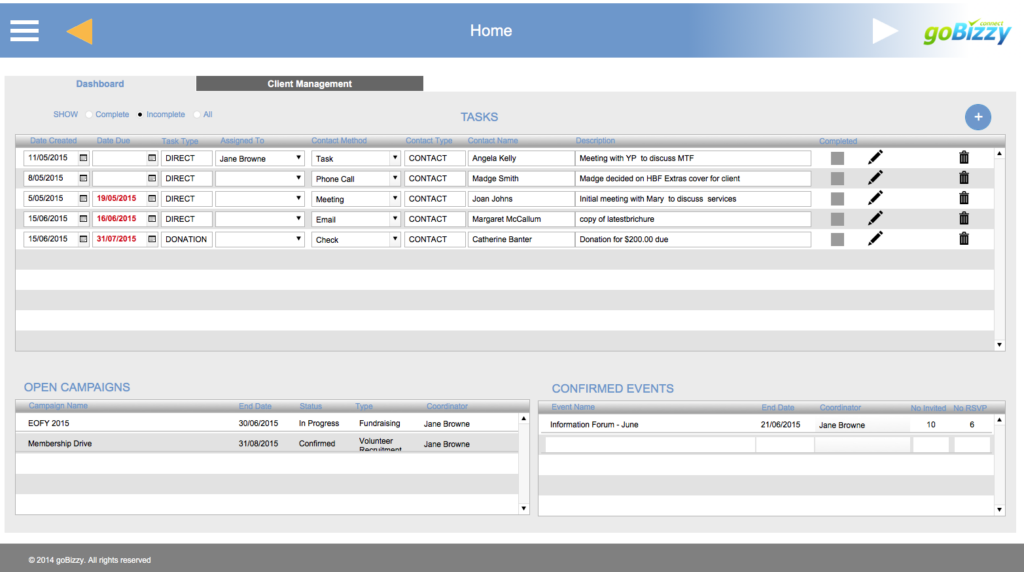This screenshot has height=572, width=1024.
Task: Select the Complete radio option
Action: coord(89,115)
